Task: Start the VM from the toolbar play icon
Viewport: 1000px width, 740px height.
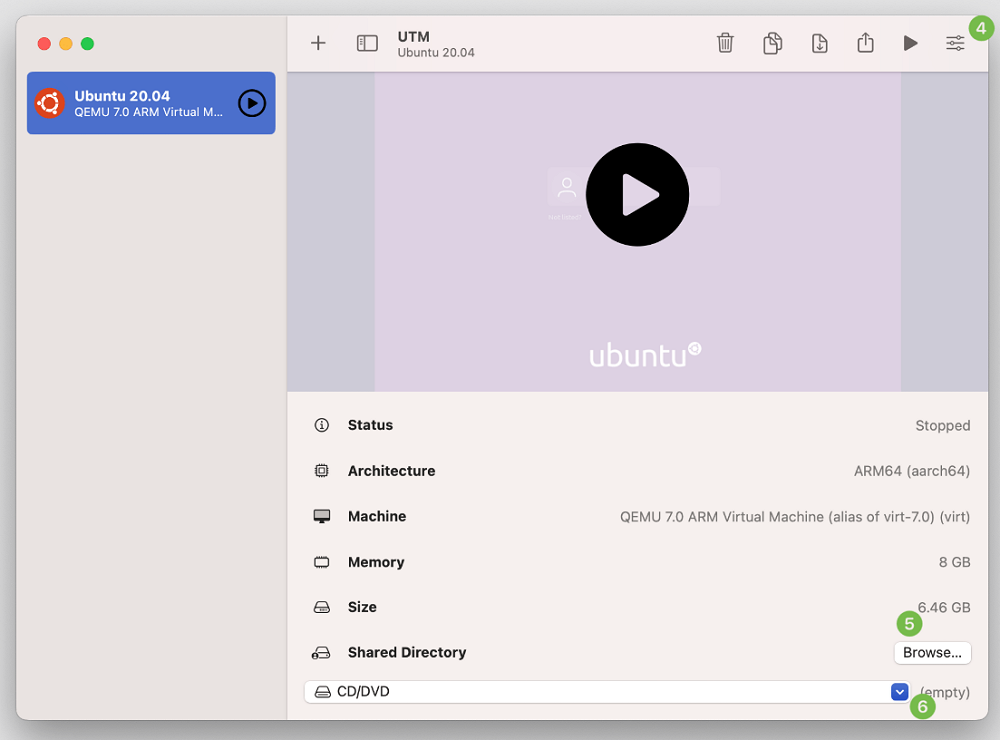Action: pos(910,43)
